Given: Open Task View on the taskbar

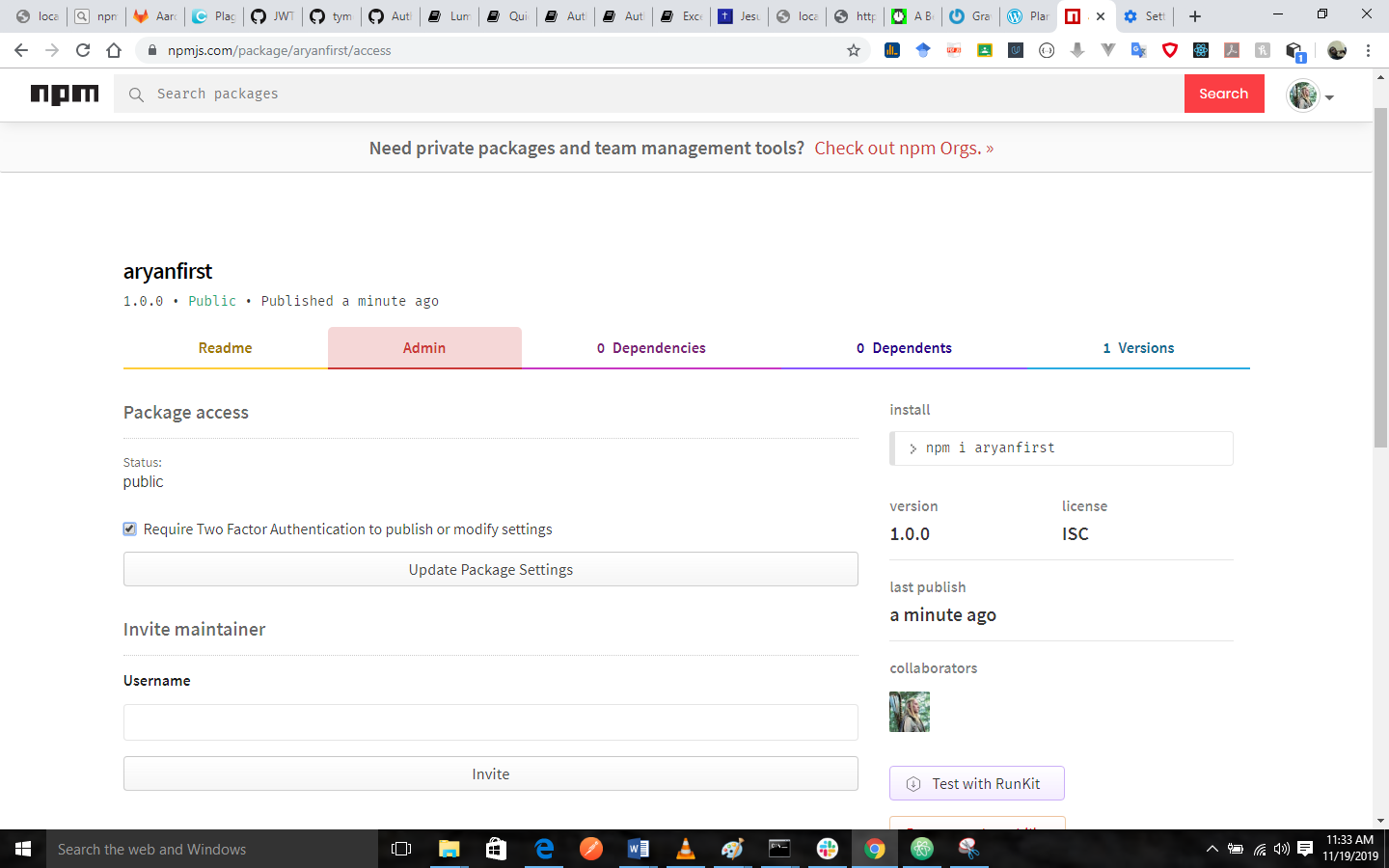Looking at the screenshot, I should click(x=401, y=849).
